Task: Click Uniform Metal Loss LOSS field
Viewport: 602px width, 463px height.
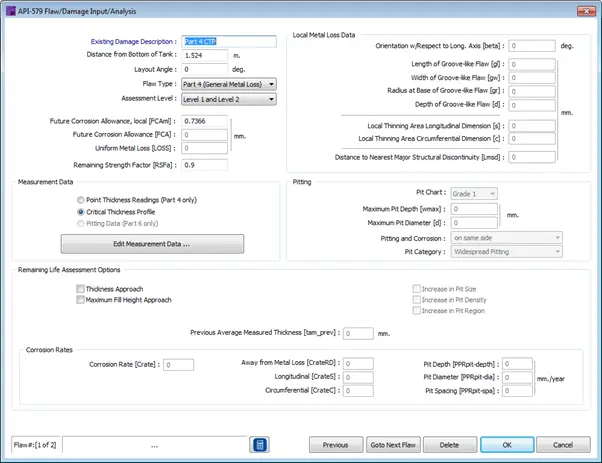Action: click(205, 148)
